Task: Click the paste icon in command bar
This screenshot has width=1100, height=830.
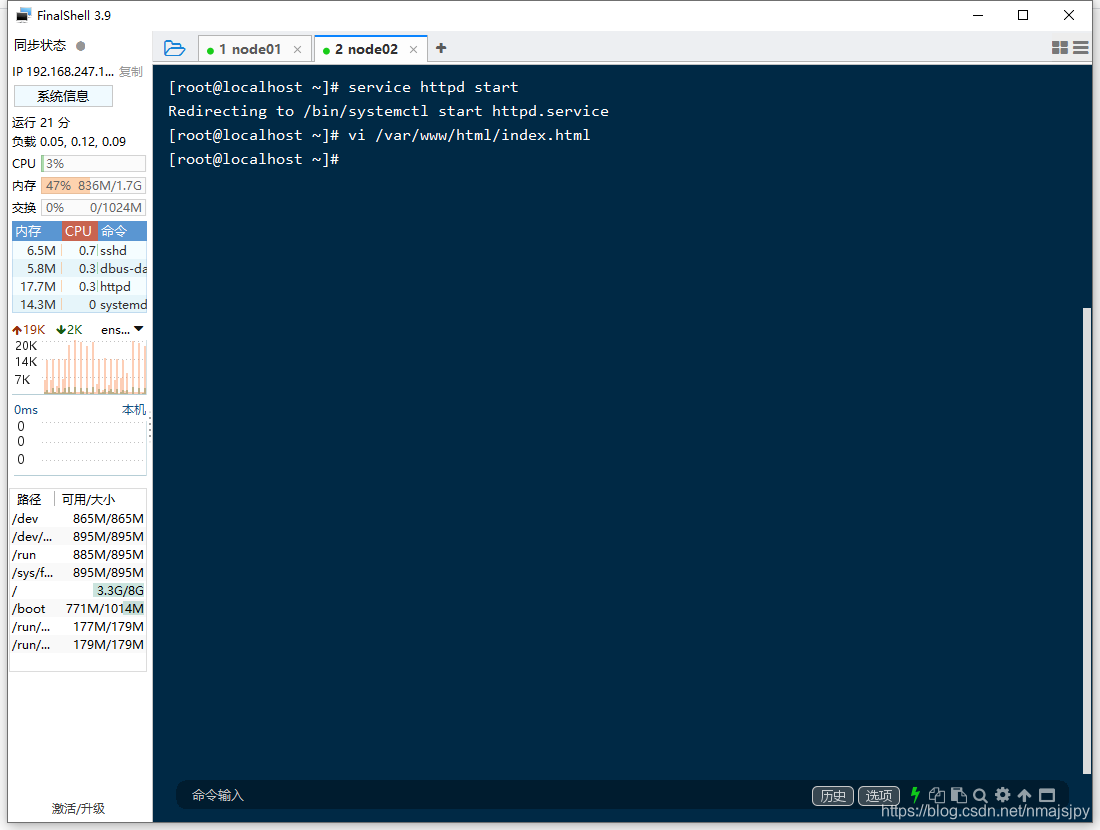Action: point(958,795)
